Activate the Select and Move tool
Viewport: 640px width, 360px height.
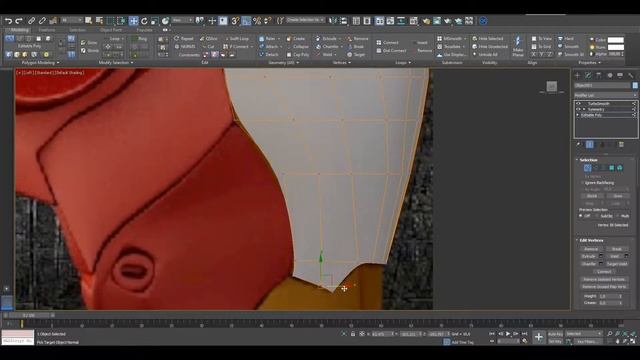coord(133,21)
